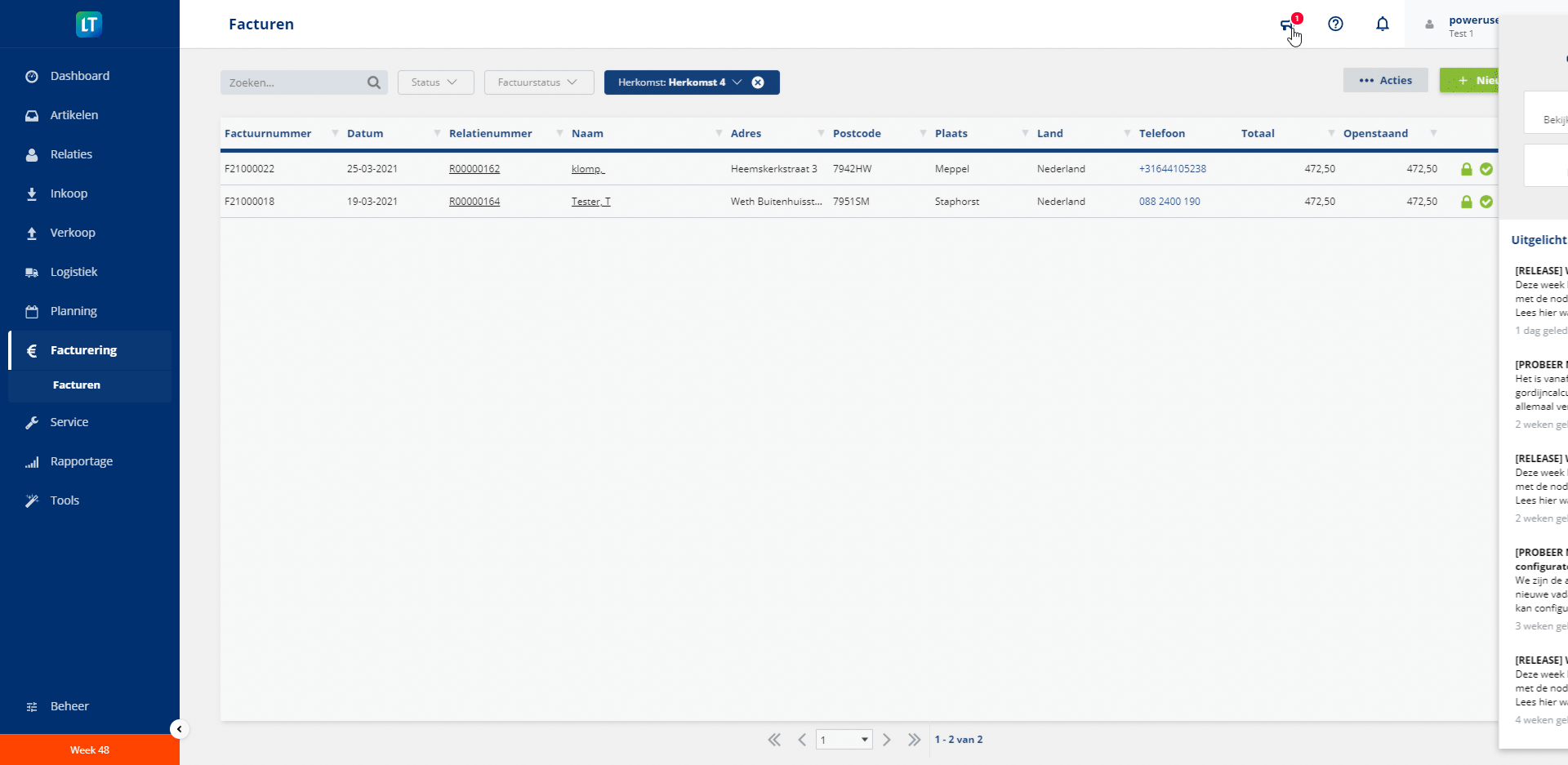The width and height of the screenshot is (1568, 765).
Task: Open the Dashboard menu item
Action: (x=80, y=76)
